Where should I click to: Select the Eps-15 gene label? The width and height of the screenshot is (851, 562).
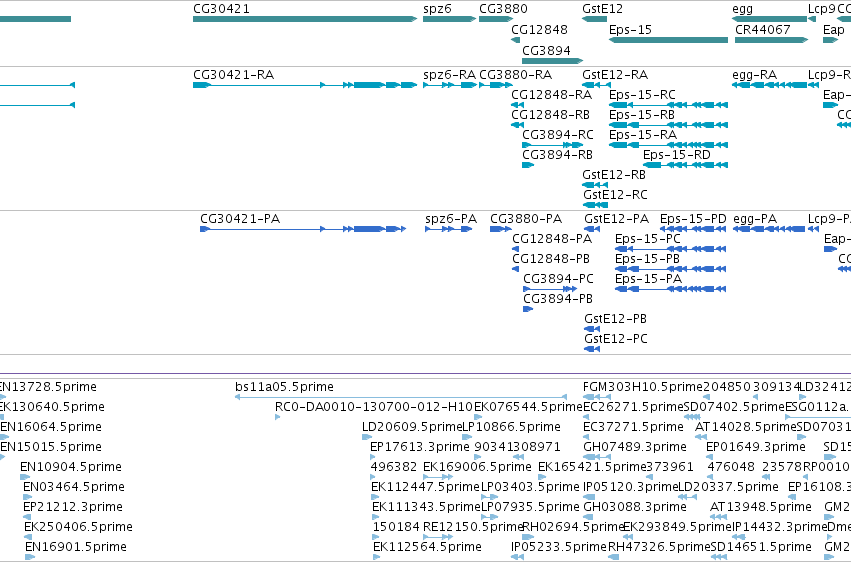[630, 29]
